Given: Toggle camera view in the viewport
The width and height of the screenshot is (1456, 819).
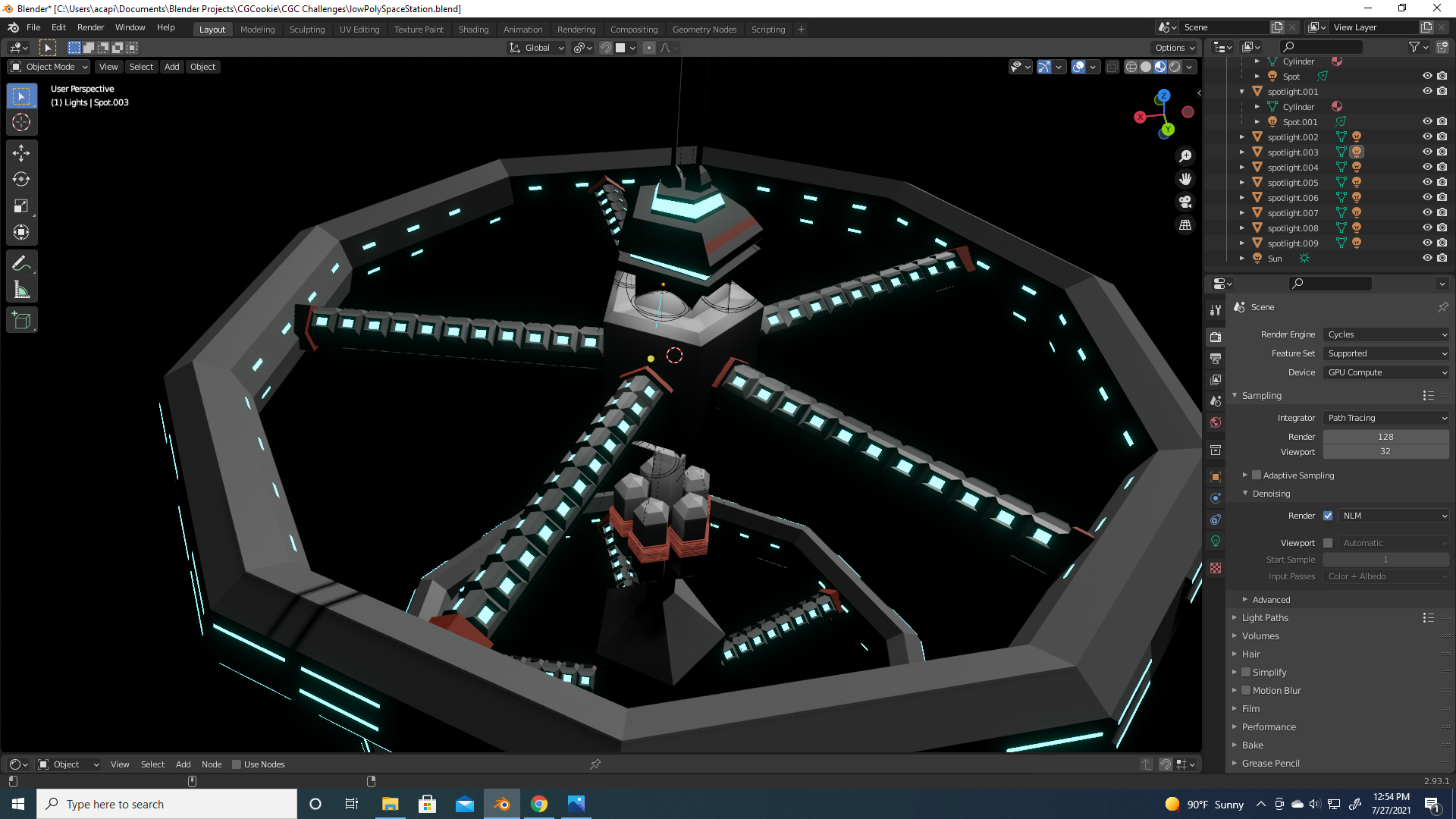Looking at the screenshot, I should pos(1185,202).
